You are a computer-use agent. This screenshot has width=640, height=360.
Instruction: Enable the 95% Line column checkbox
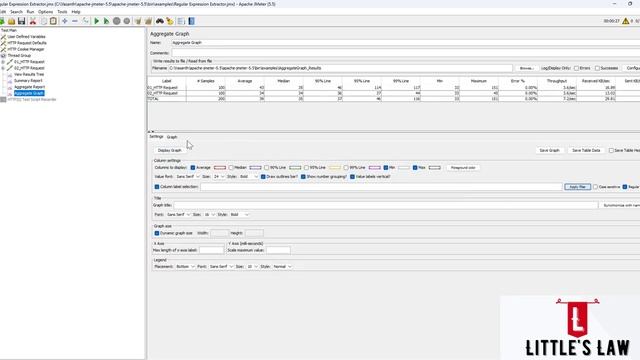point(306,168)
